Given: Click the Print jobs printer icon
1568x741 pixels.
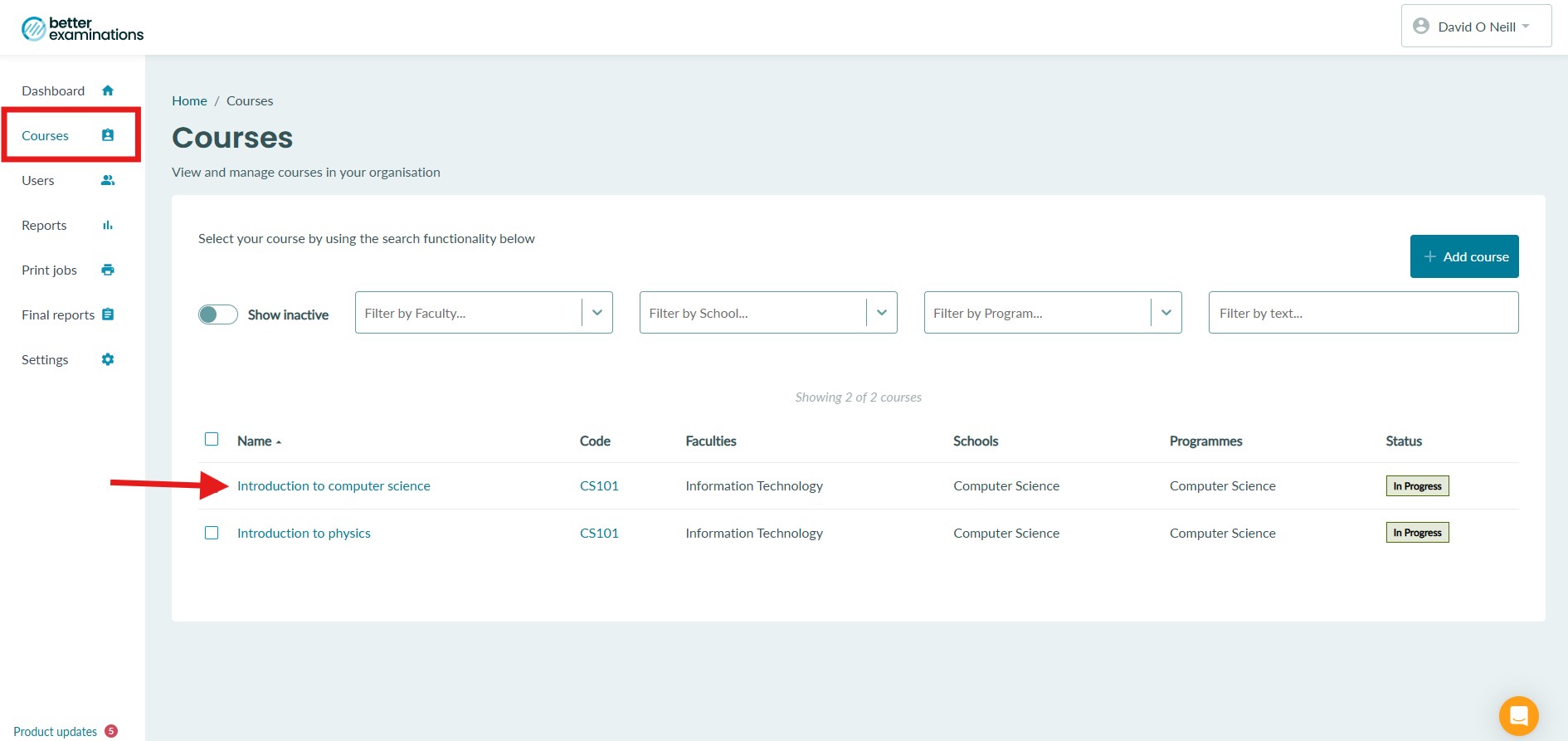Looking at the screenshot, I should tap(108, 270).
